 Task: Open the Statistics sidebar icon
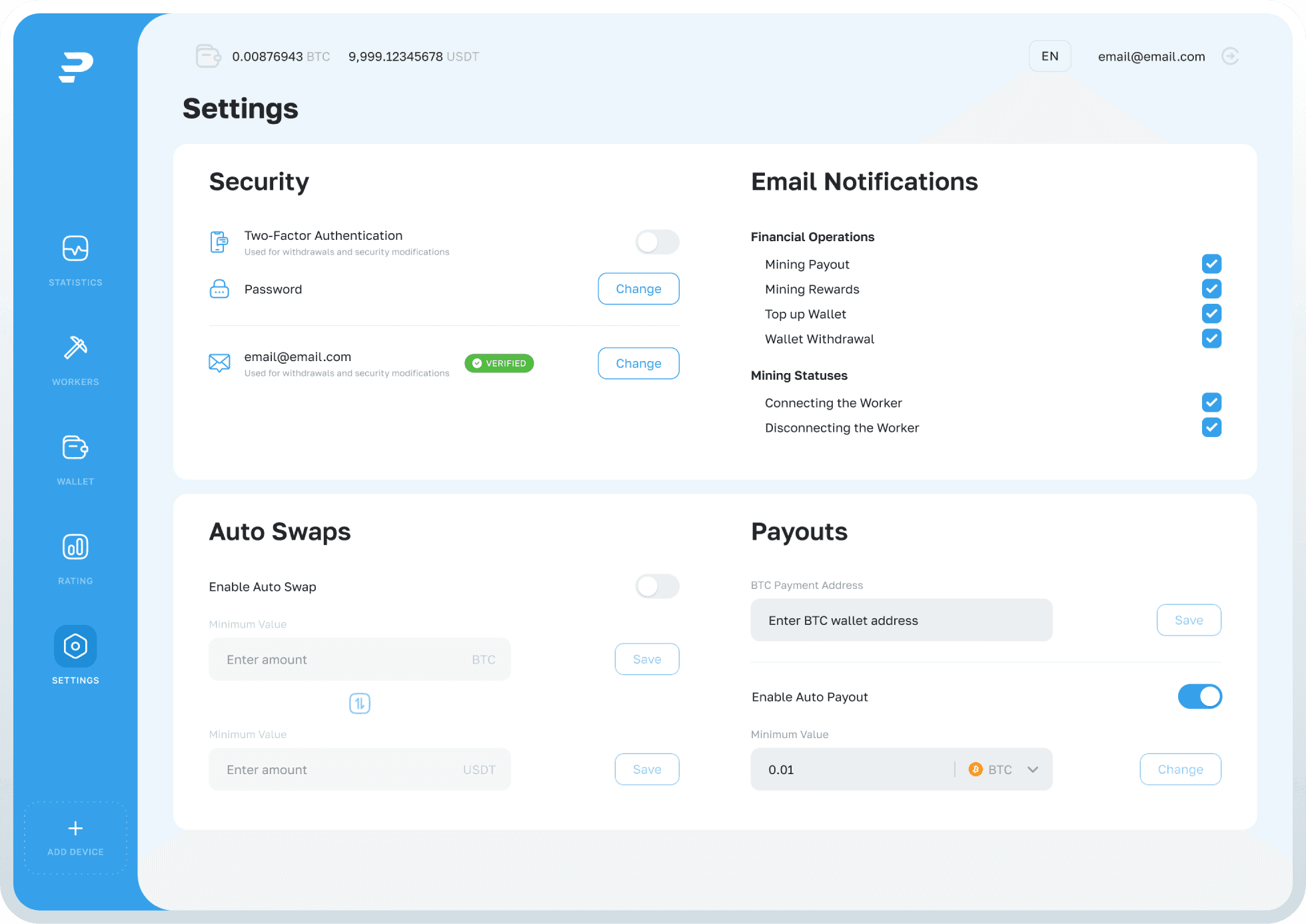coord(75,249)
